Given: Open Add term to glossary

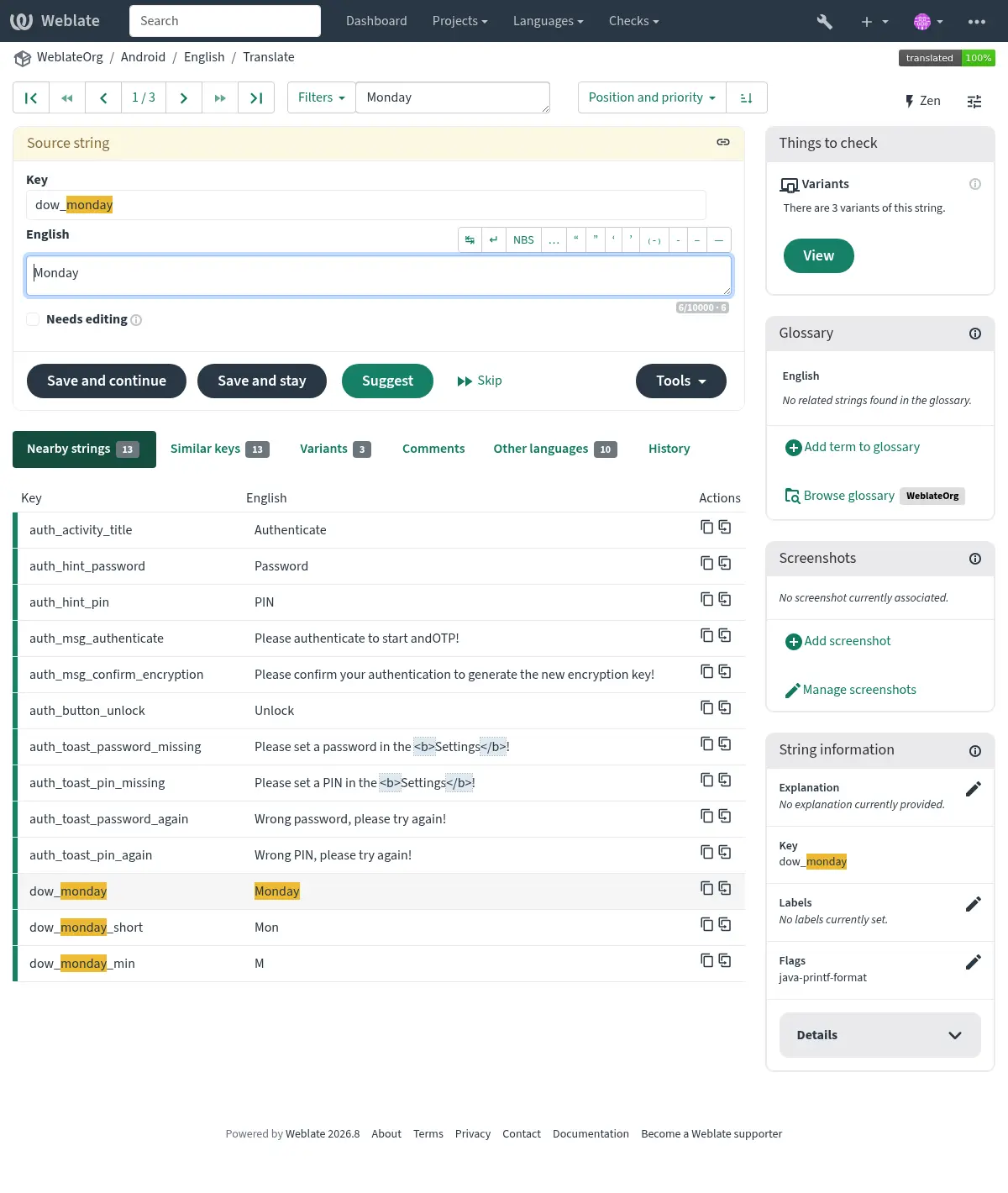Looking at the screenshot, I should pyautogui.click(x=853, y=447).
